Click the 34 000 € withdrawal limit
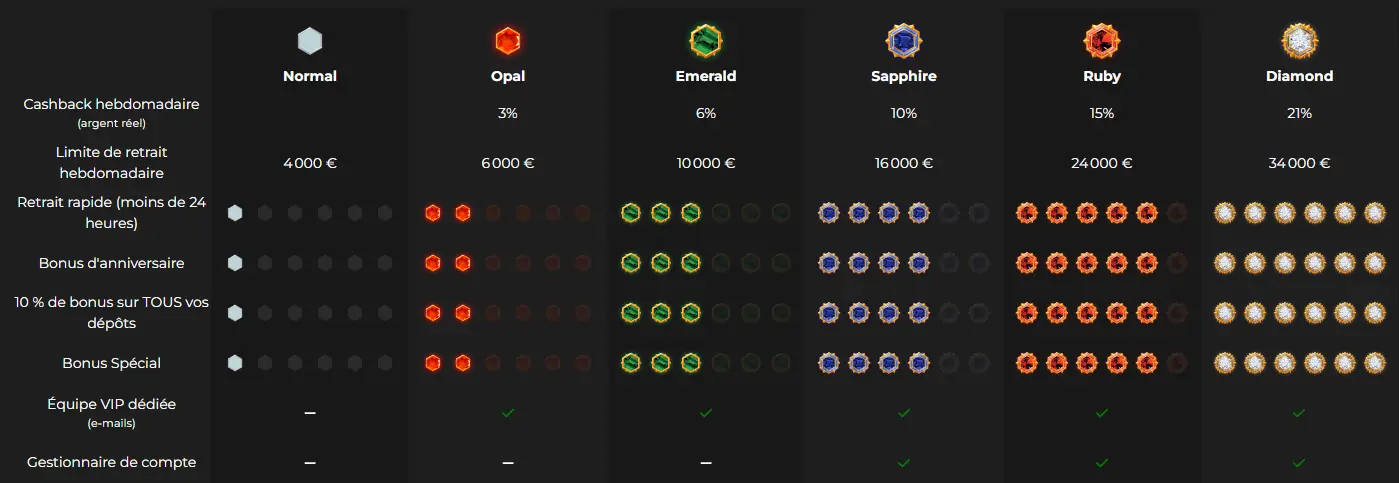This screenshot has height=483, width=1399. click(x=1299, y=163)
